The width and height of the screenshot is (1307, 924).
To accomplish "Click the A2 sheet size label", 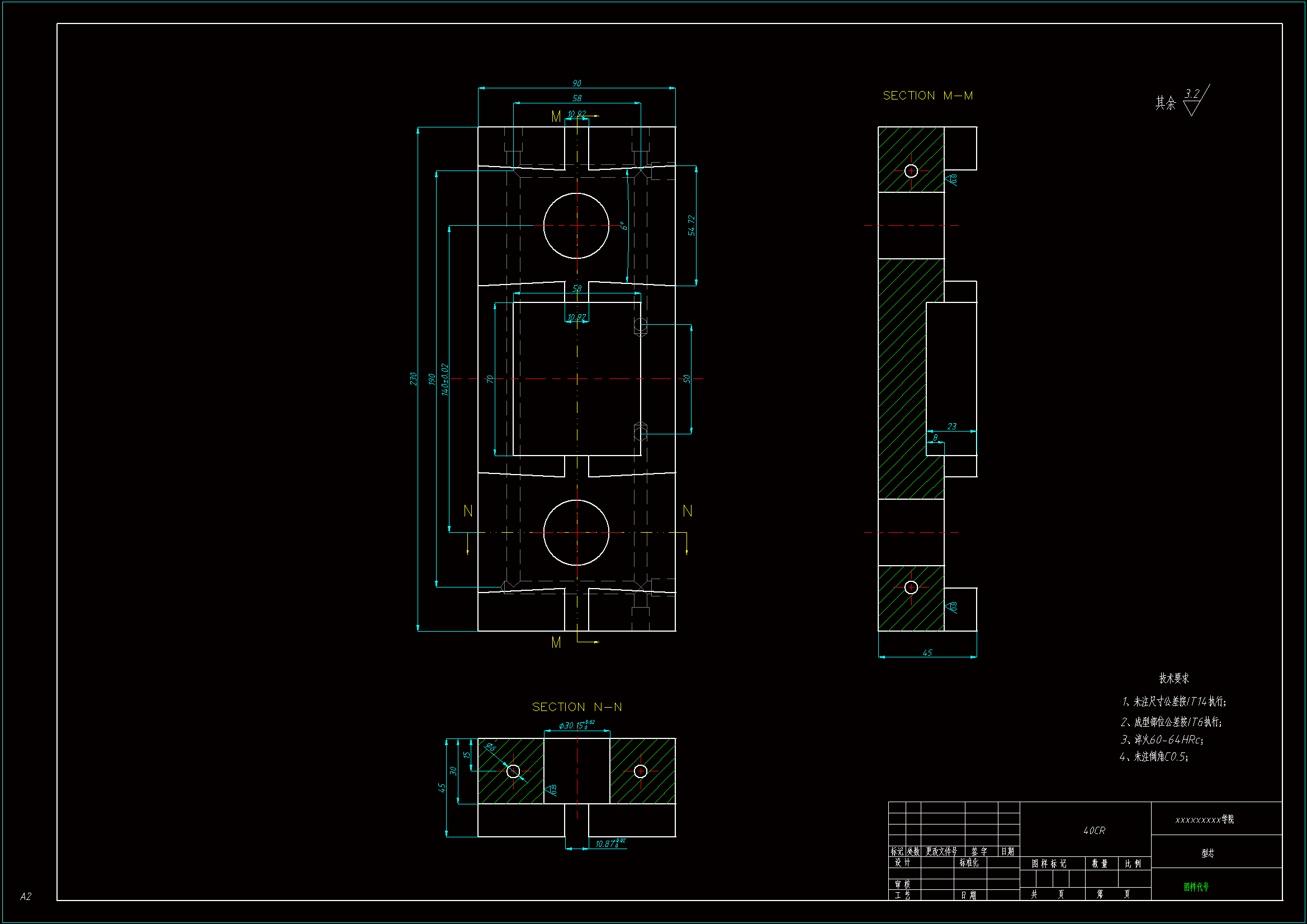I will pyautogui.click(x=26, y=897).
